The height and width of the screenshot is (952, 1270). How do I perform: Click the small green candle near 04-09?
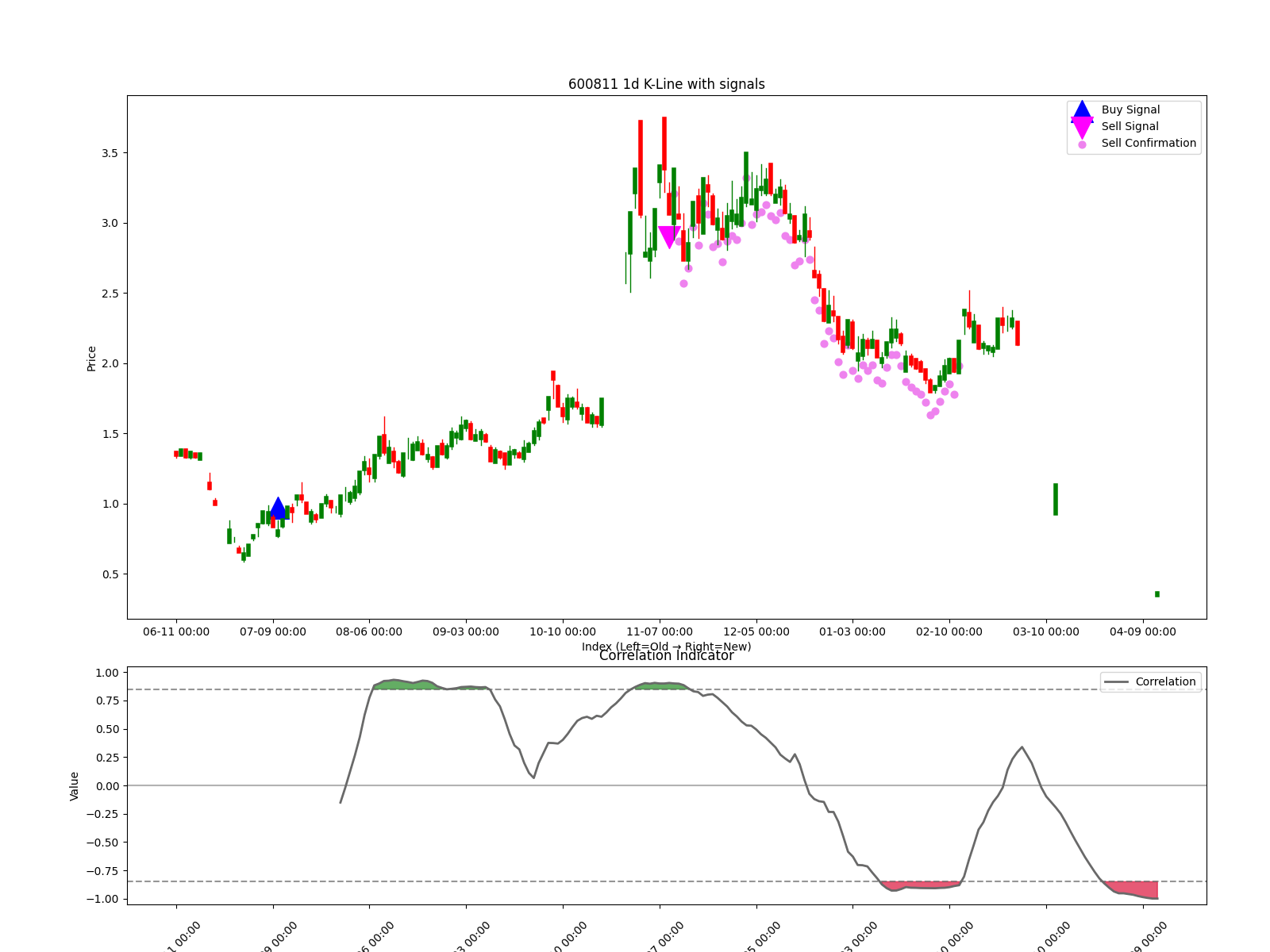coord(1157,593)
